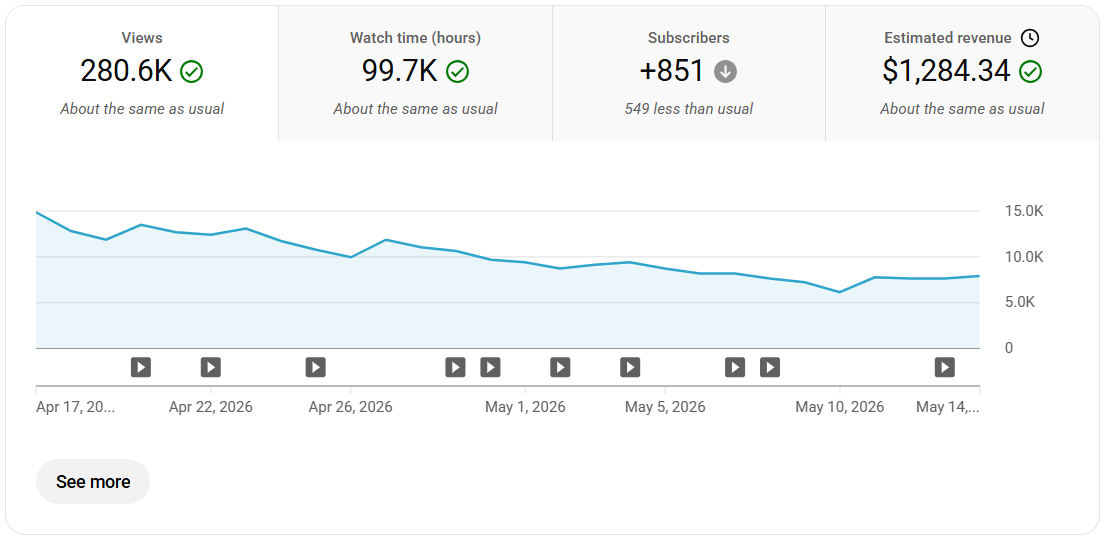
Task: Click video marker just after May 1, 2026
Action: pos(560,367)
